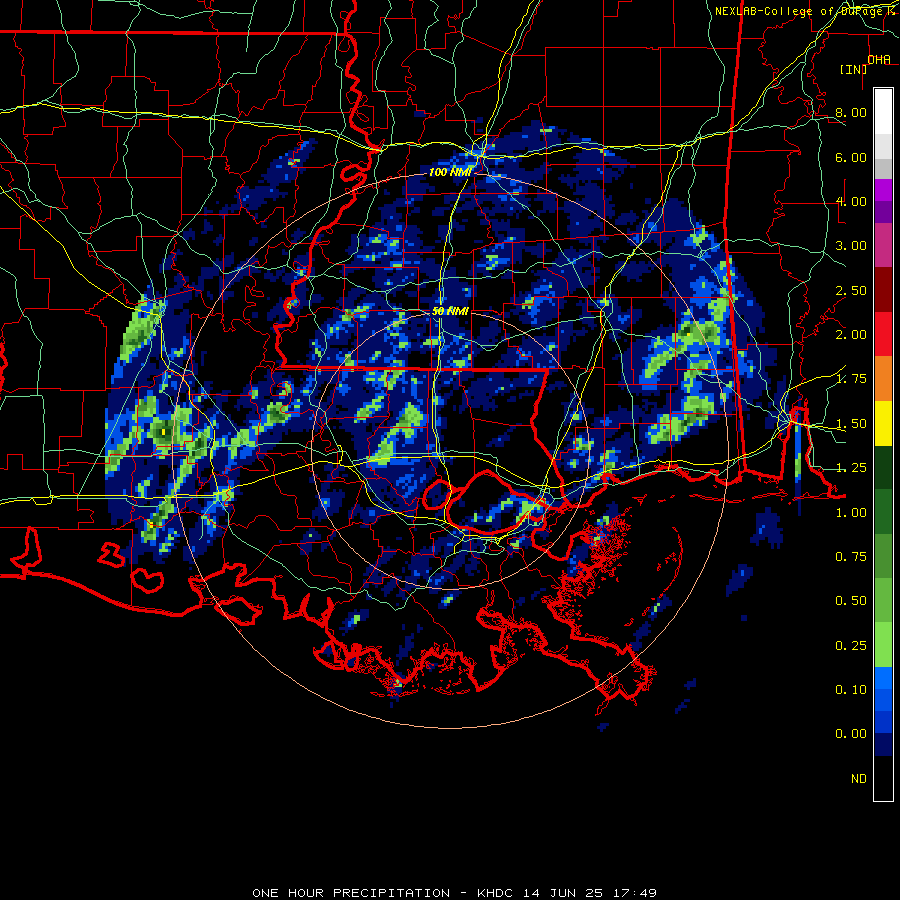Image resolution: width=900 pixels, height=900 pixels.
Task: Pick the white swatch on the color scale
Action: (x=883, y=112)
